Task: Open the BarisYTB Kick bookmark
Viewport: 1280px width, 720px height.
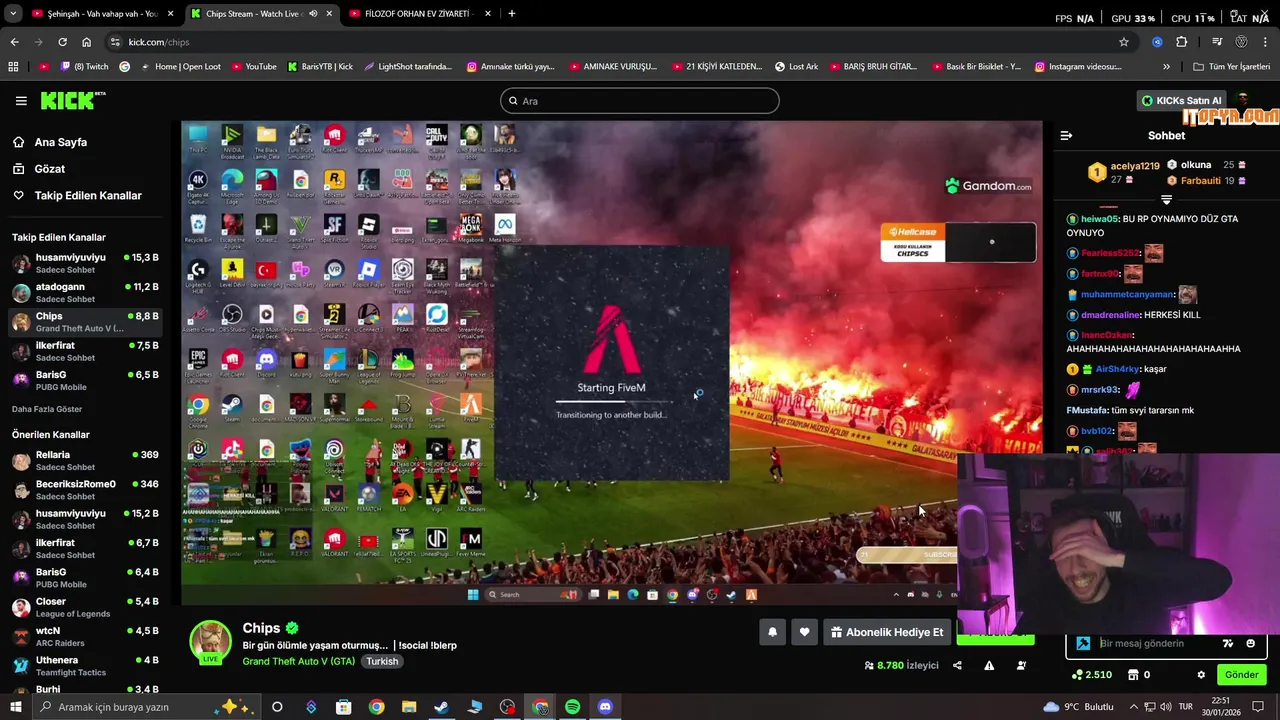Action: 320,67
